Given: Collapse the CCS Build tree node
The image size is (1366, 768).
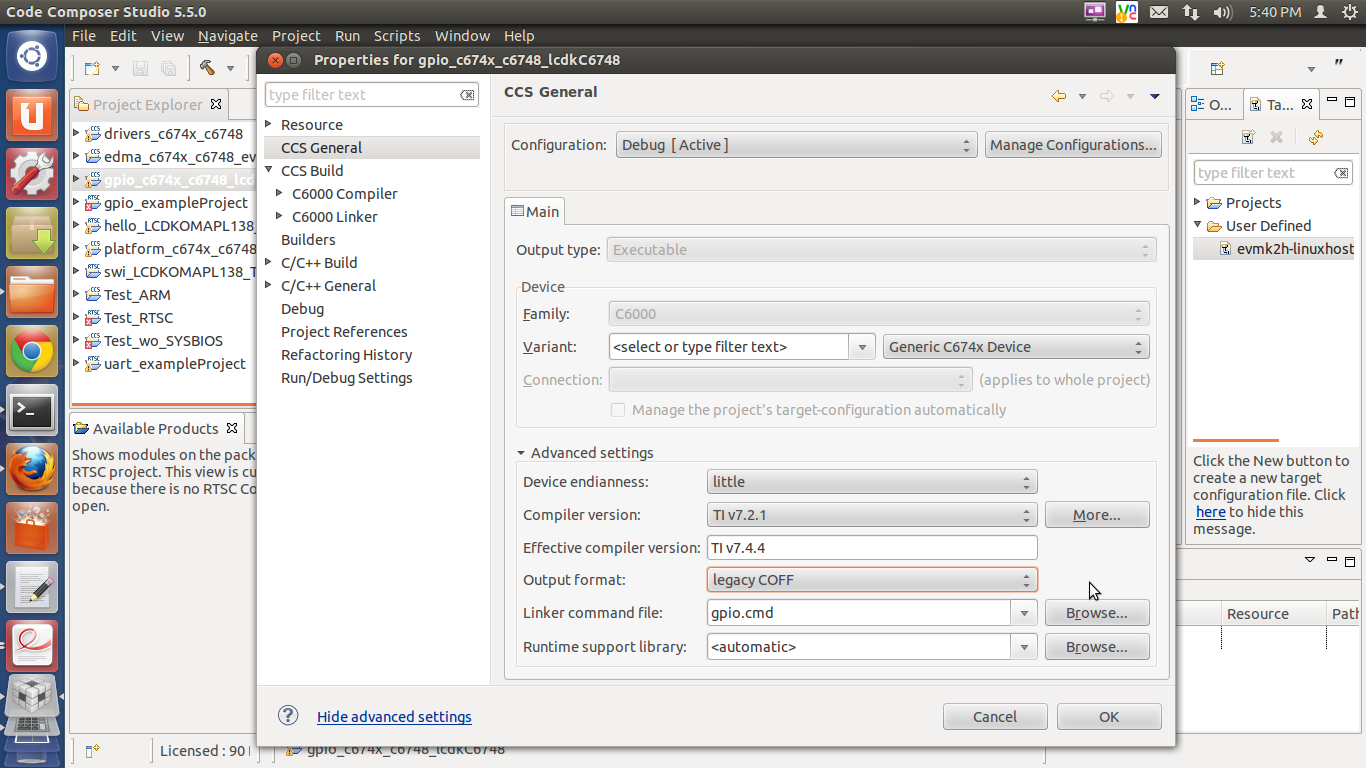Looking at the screenshot, I should click(269, 170).
